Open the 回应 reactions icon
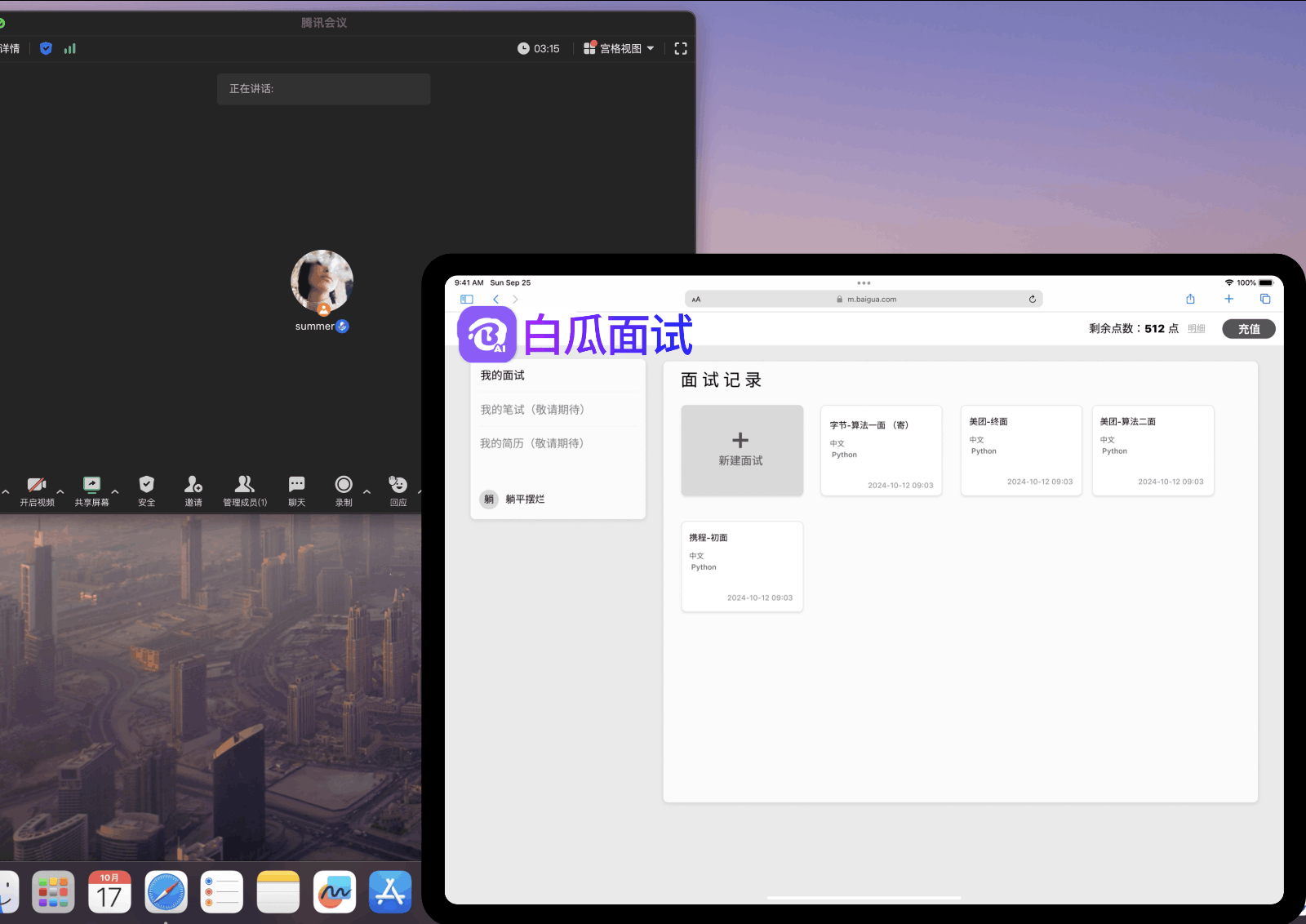The image size is (1306, 924). coord(398,484)
